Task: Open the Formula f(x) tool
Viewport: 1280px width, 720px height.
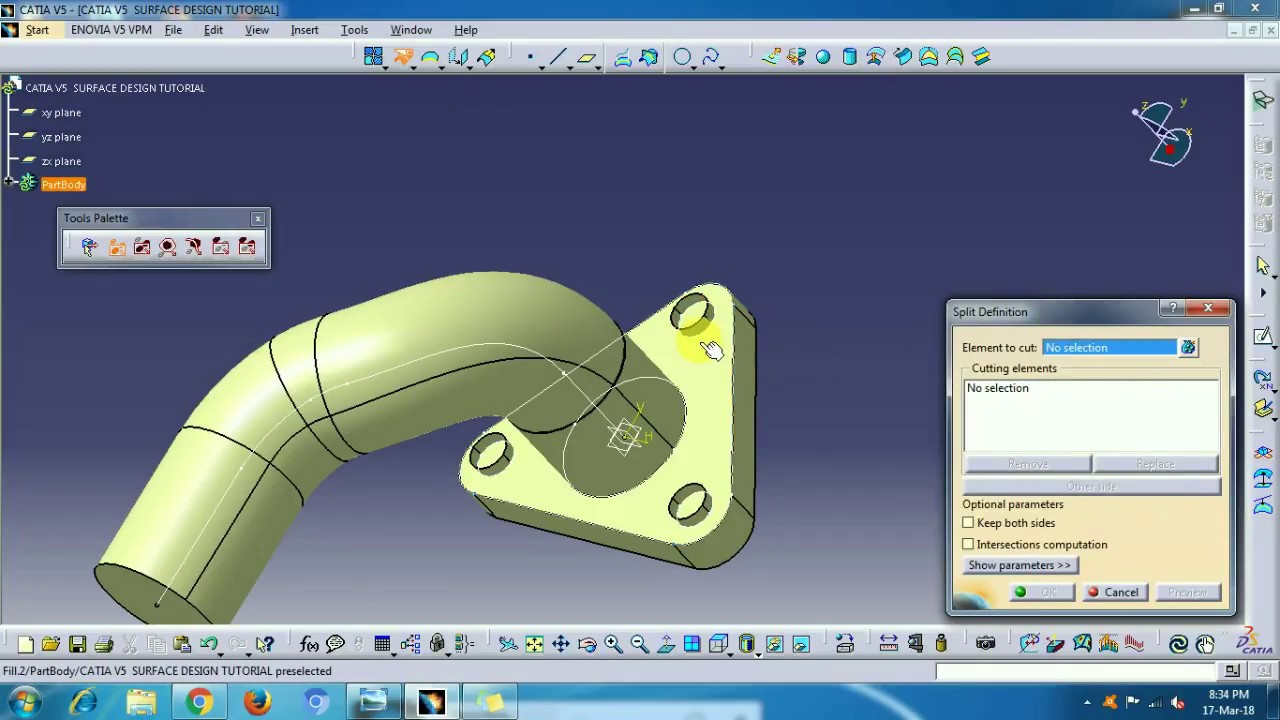Action: [x=309, y=645]
